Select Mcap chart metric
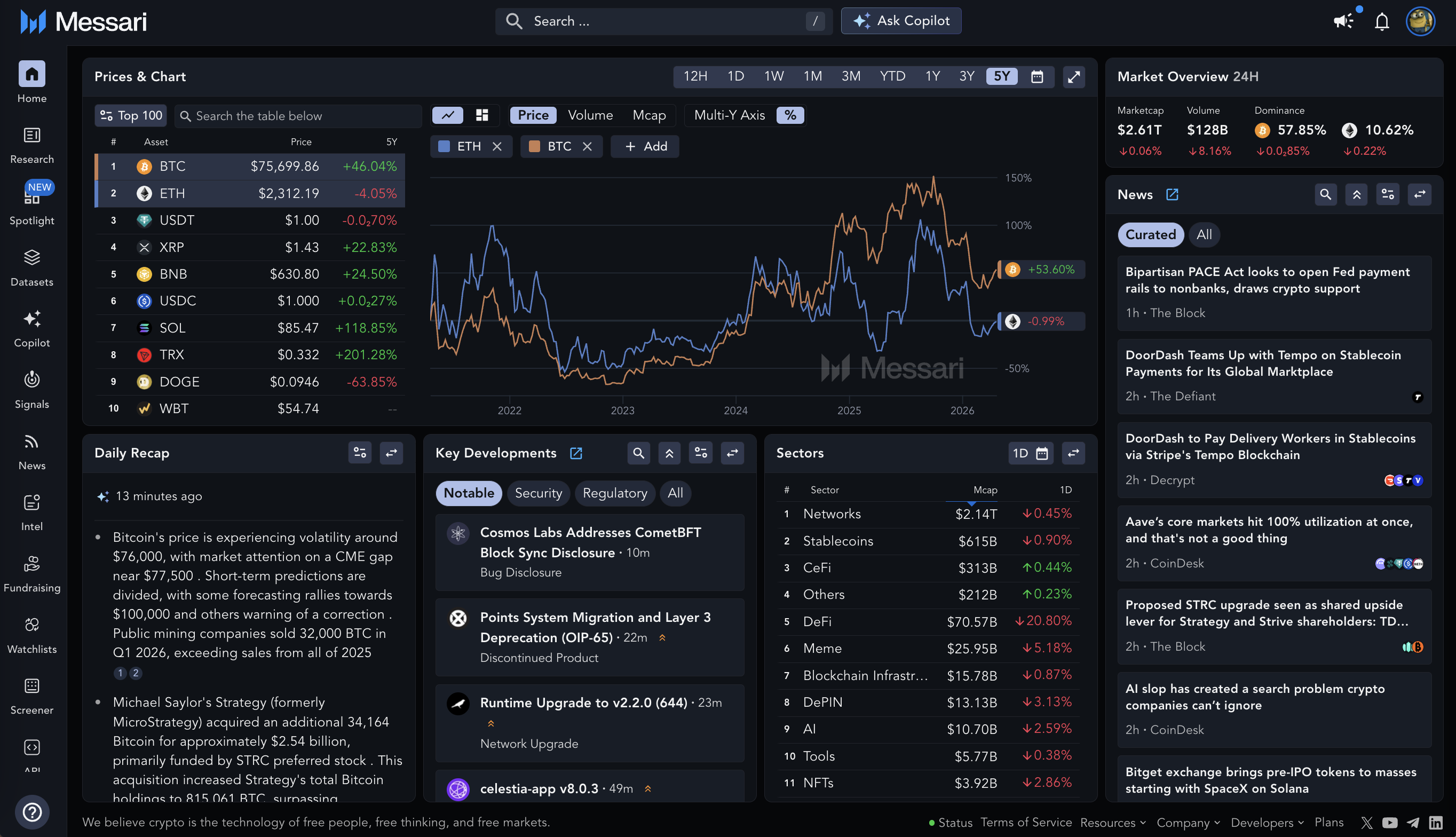This screenshot has height=837, width=1456. pyautogui.click(x=648, y=115)
